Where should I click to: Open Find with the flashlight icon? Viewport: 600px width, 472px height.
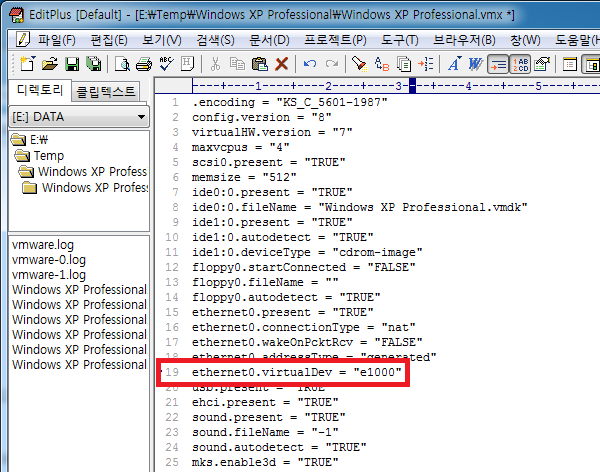[359, 64]
